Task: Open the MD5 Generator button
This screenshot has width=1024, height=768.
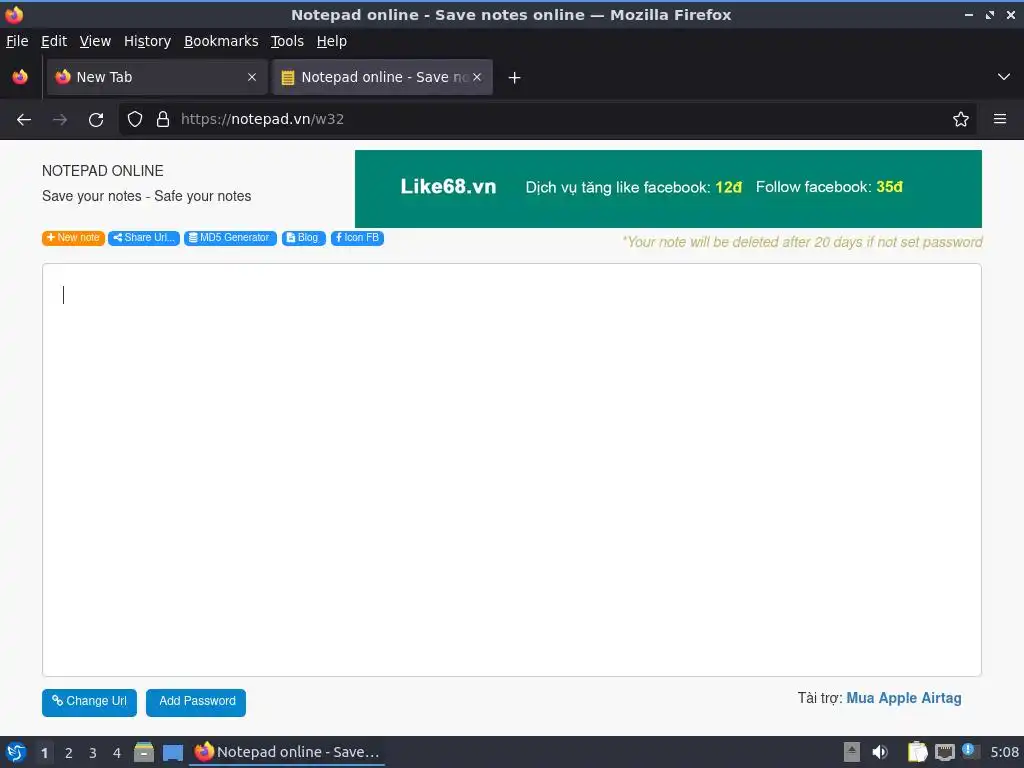Action: pyautogui.click(x=230, y=238)
